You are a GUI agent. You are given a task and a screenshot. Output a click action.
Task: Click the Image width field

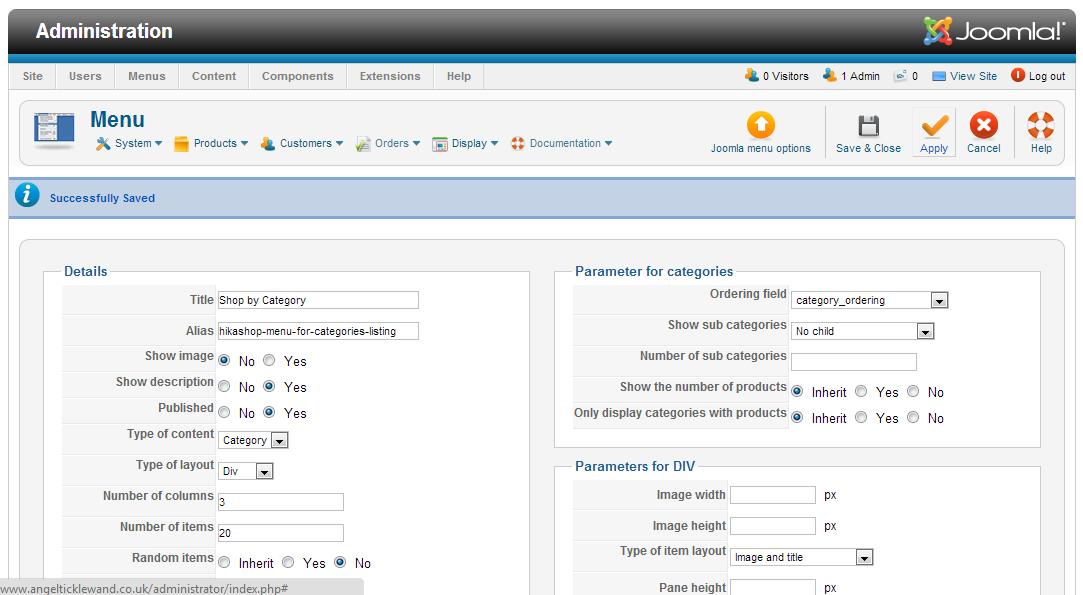click(773, 495)
